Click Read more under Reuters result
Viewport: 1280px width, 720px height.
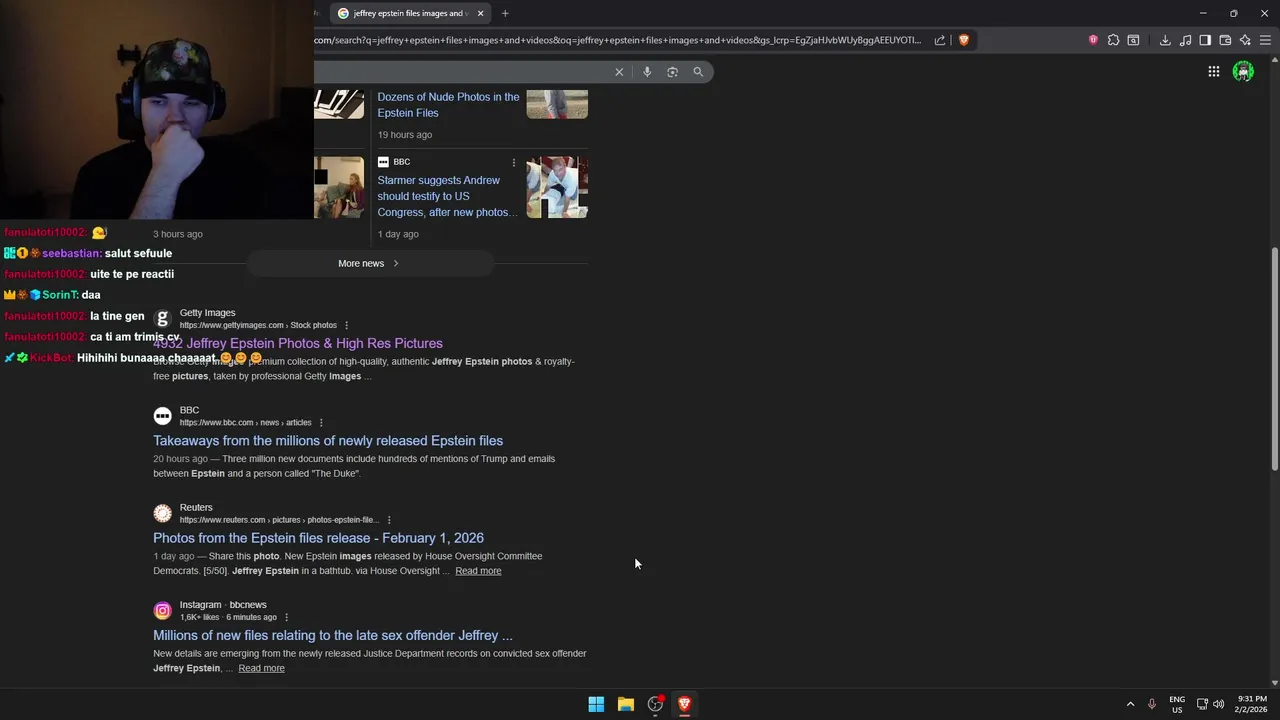pos(478,571)
